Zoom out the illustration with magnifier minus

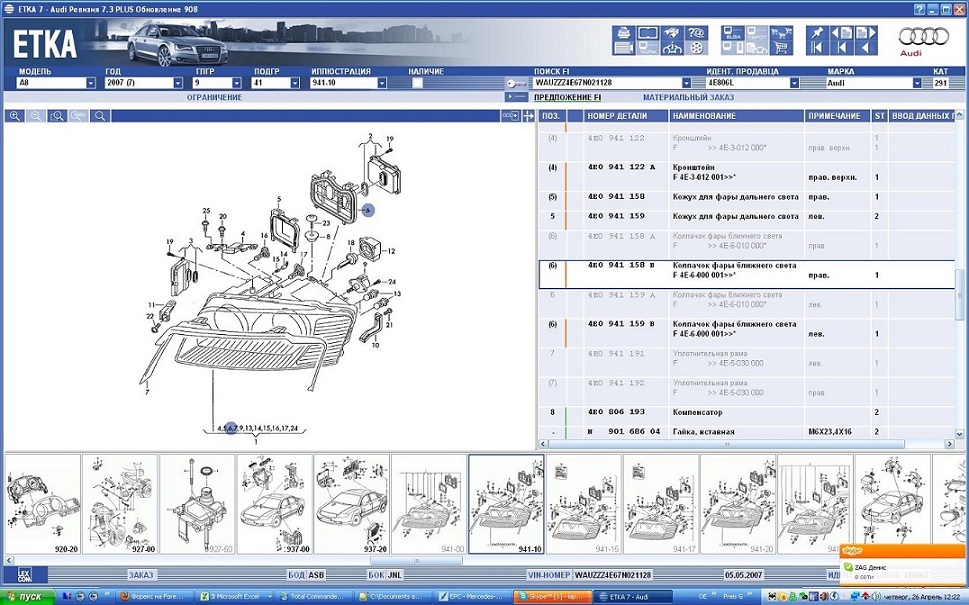(x=36, y=116)
